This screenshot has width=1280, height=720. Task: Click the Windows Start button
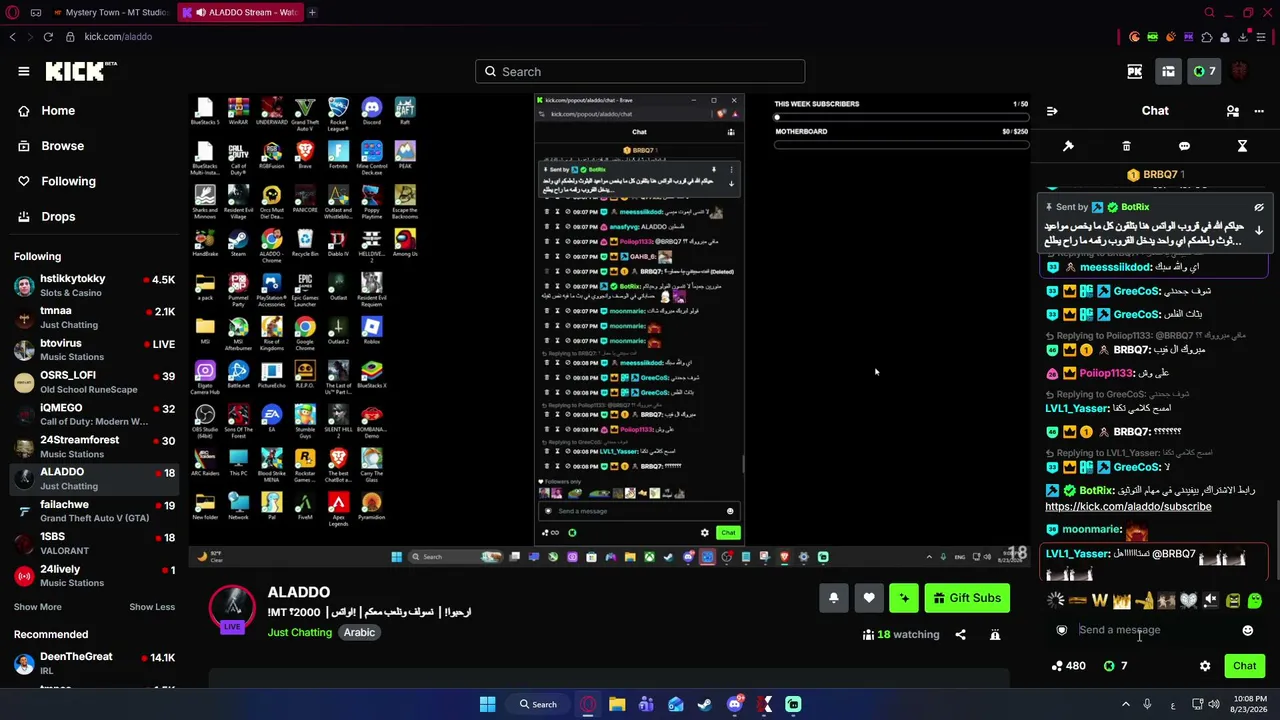(x=487, y=704)
